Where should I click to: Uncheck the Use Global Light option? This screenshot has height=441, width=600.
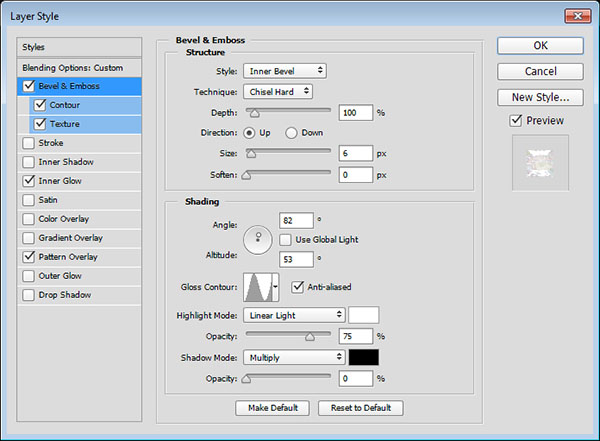pos(287,240)
